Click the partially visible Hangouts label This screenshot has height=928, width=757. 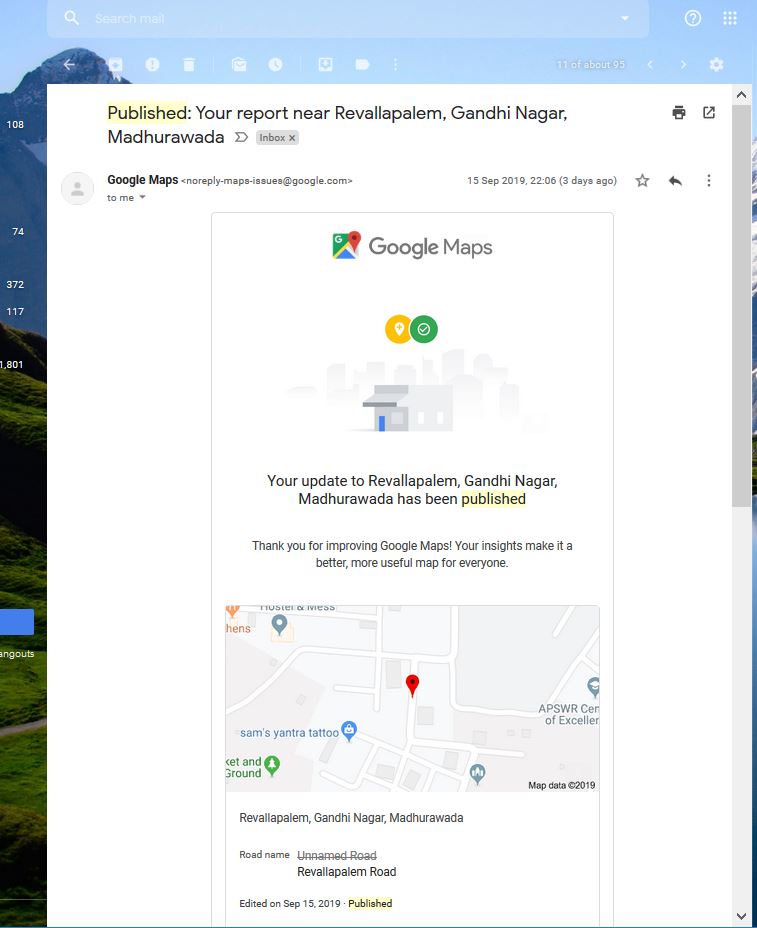(17, 654)
